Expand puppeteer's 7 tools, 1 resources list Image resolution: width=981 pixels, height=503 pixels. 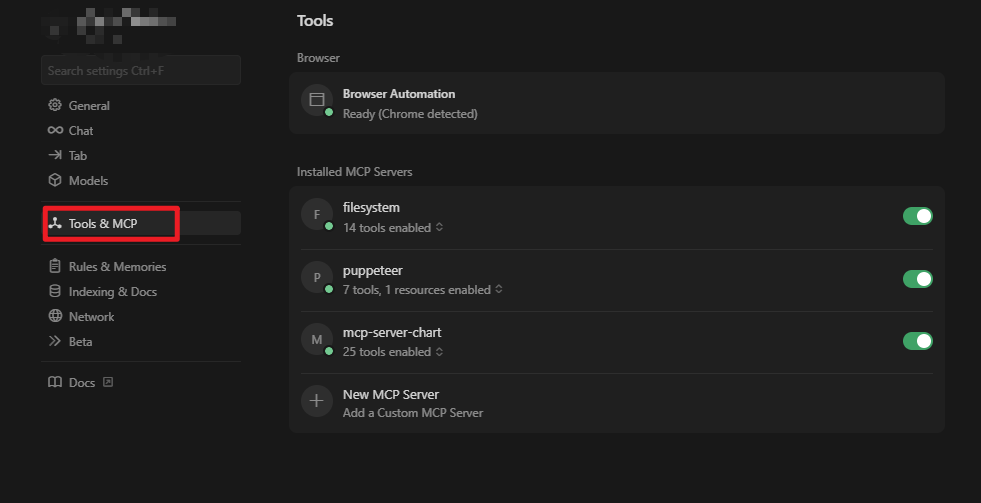tap(422, 290)
